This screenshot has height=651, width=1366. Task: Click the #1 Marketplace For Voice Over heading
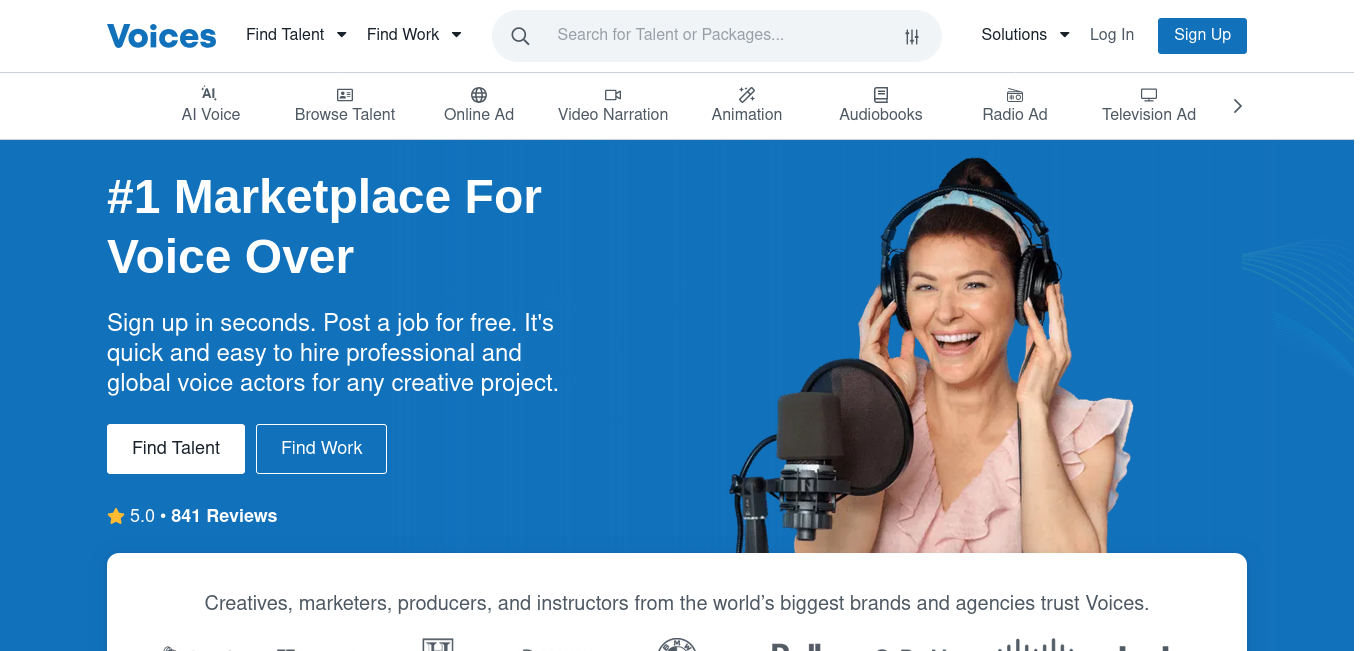[324, 227]
